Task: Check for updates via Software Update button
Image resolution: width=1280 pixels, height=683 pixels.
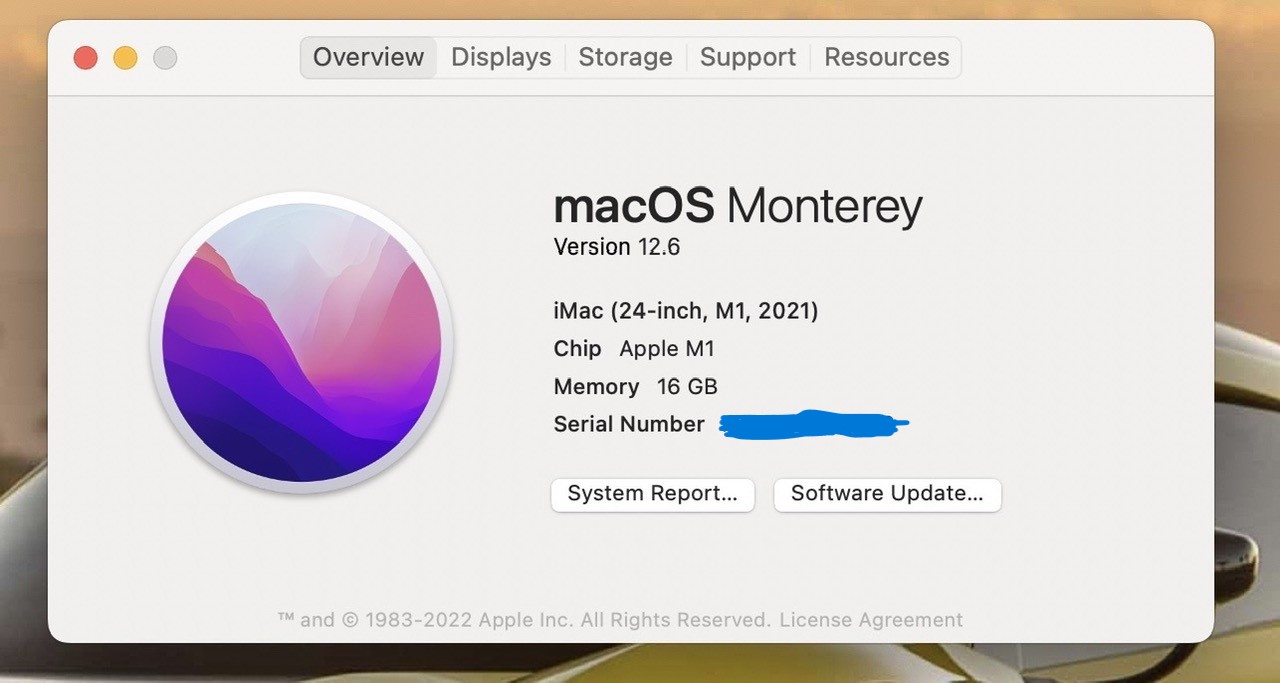Action: coord(887,493)
